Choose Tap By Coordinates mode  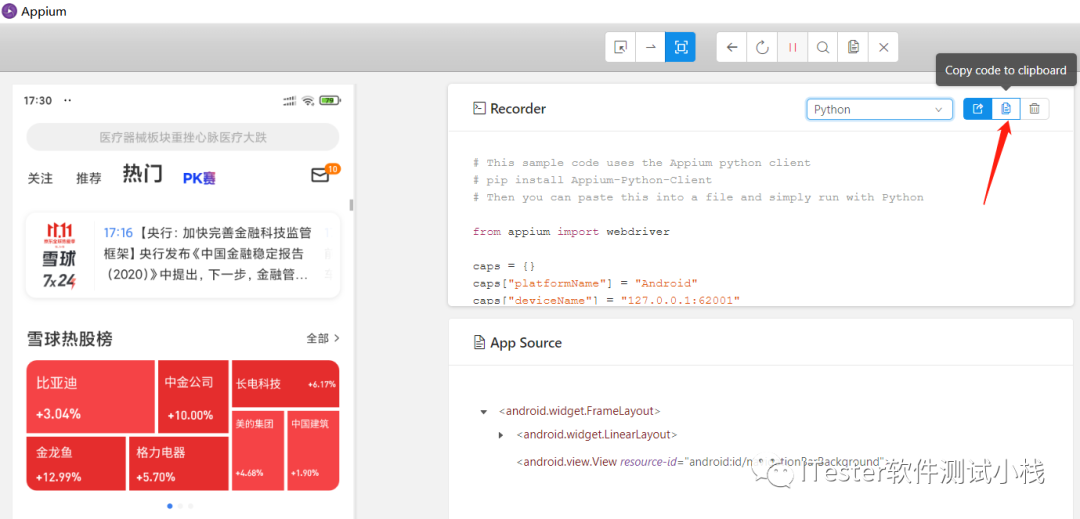(681, 47)
